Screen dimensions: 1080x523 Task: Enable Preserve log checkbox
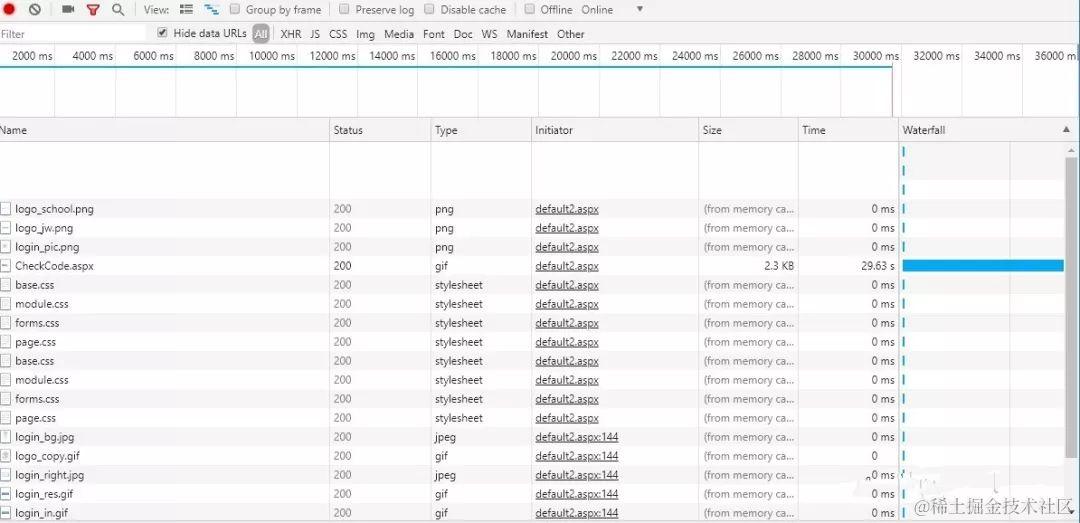344,10
